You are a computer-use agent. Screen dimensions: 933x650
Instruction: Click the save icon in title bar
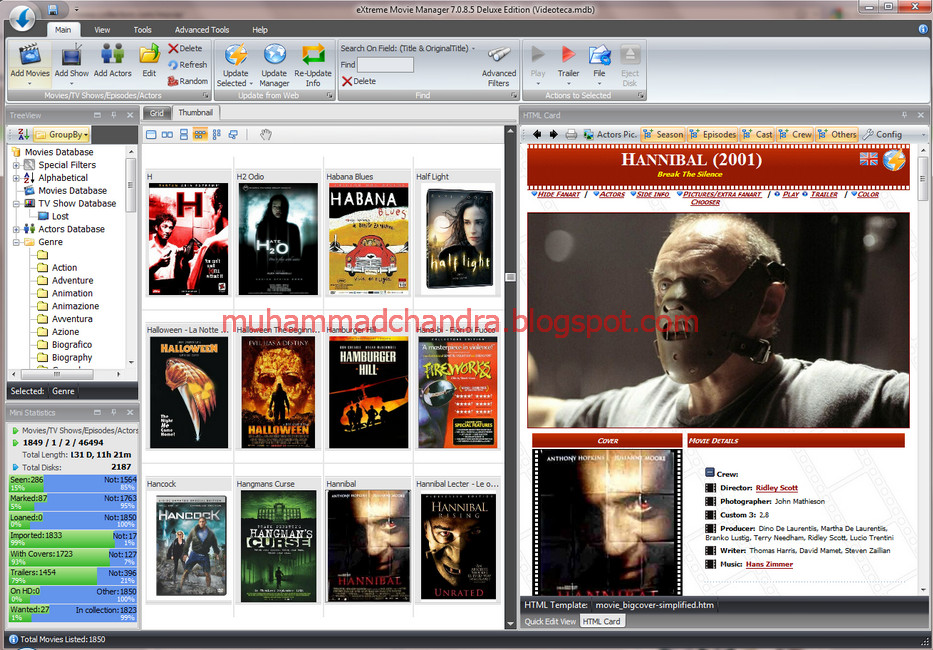(52, 10)
